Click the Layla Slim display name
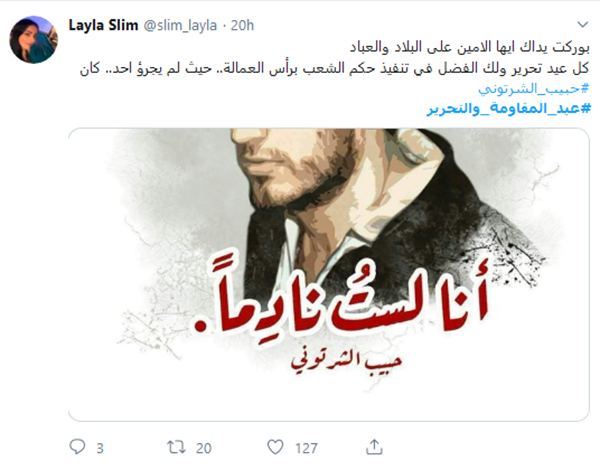Viewport: 600px width, 470px height. point(103,25)
